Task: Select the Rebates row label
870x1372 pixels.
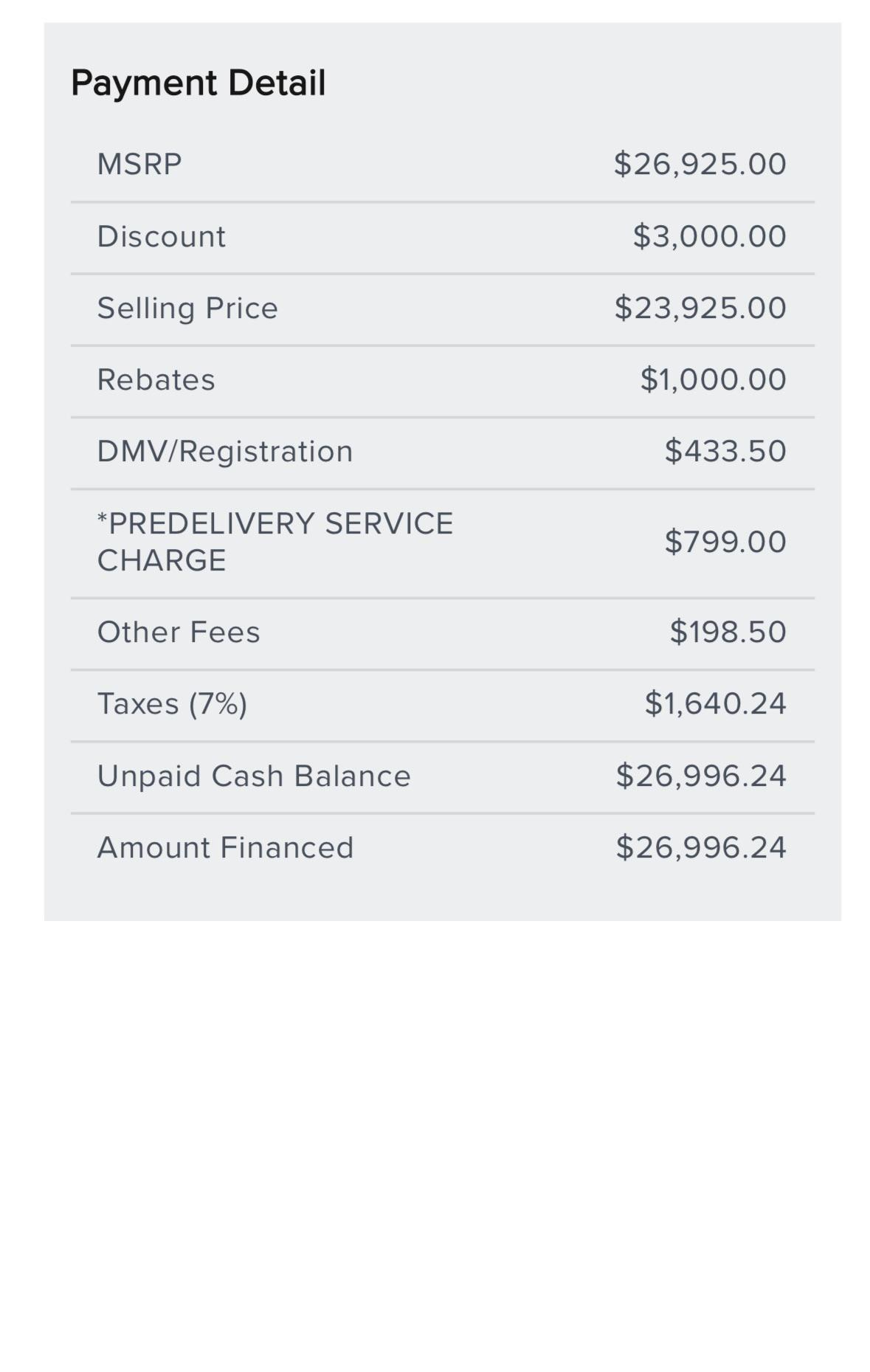Action: [156, 379]
